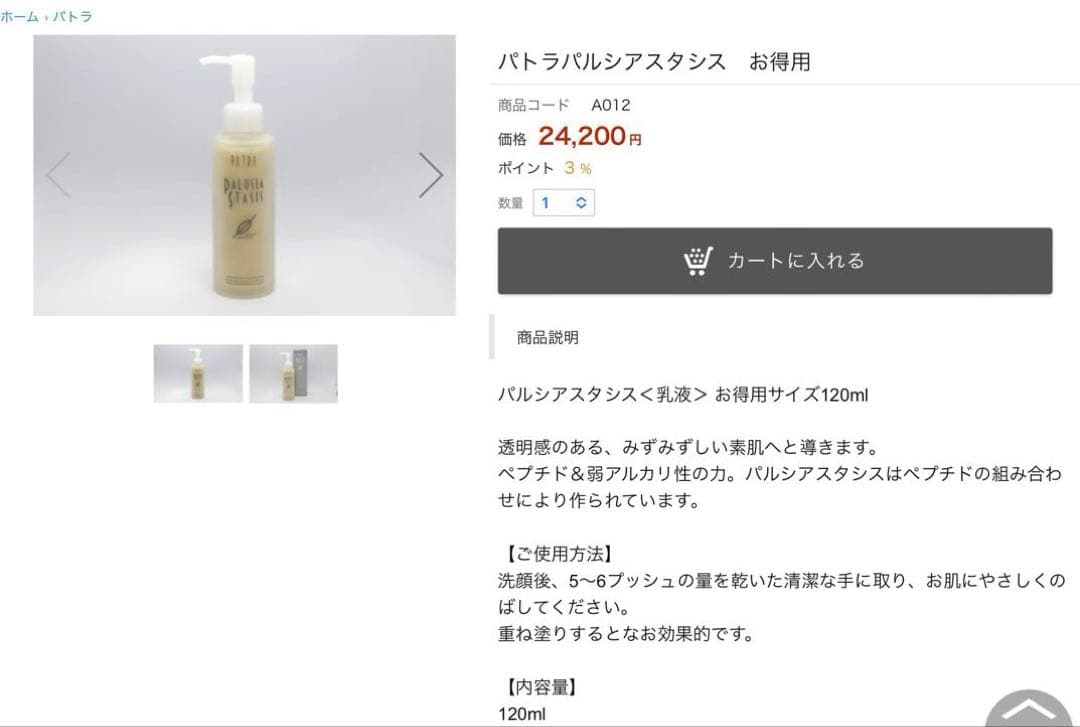Go to the ホーム breadcrumb link

coord(19,17)
